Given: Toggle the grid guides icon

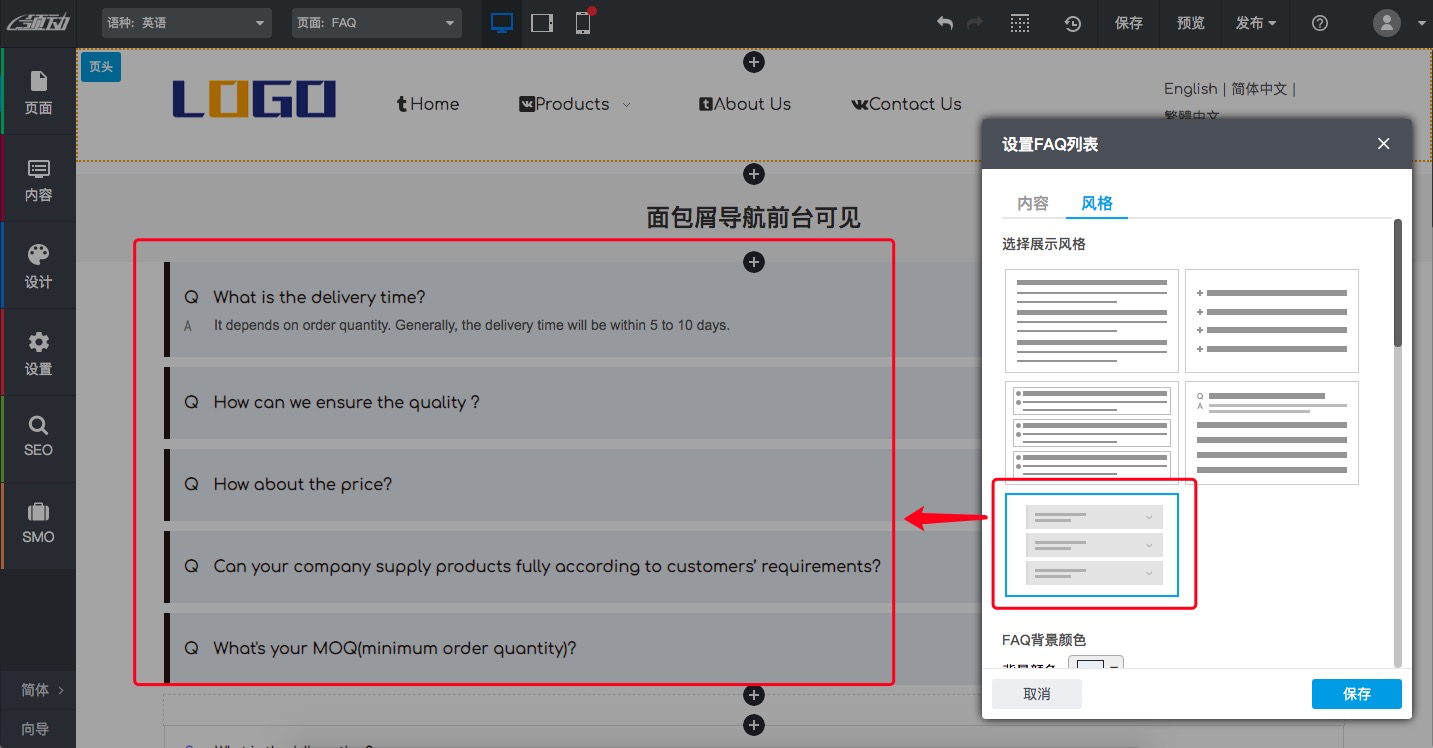Looking at the screenshot, I should pos(1019,23).
